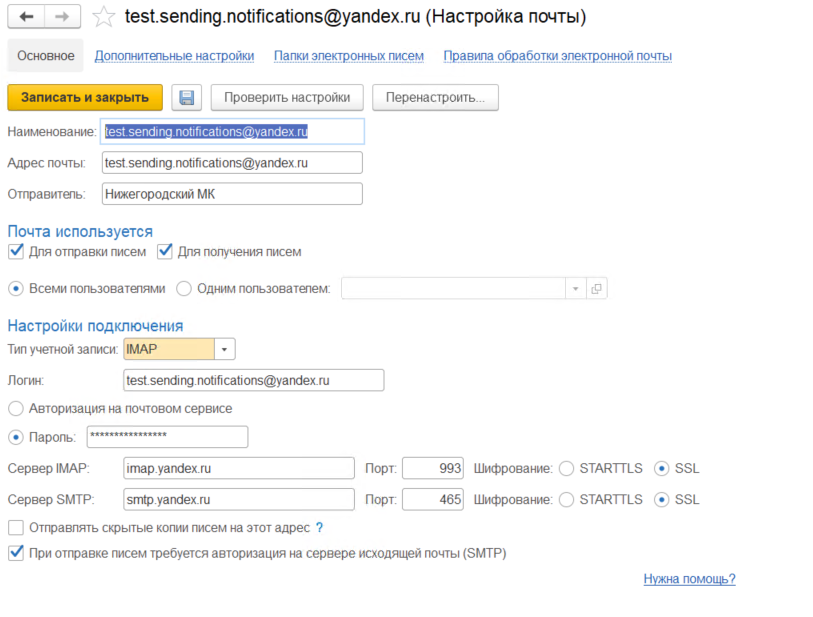
Task: Uncheck 'Для отправки писем' checkbox
Action: point(16,252)
